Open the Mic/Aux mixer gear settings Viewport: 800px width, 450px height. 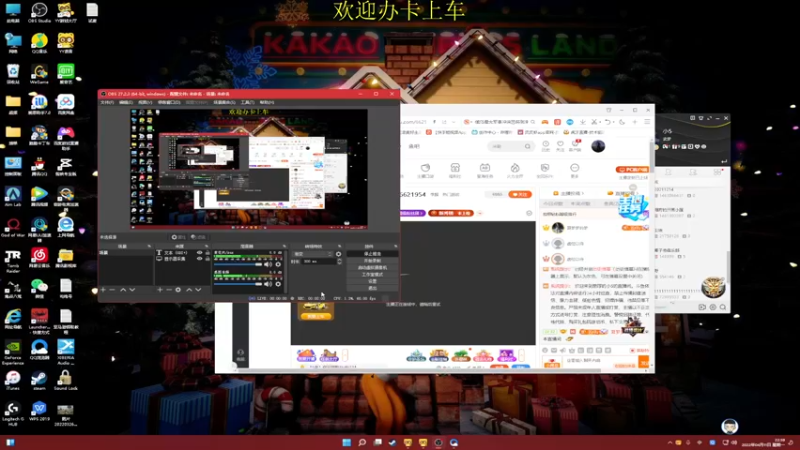(278, 264)
